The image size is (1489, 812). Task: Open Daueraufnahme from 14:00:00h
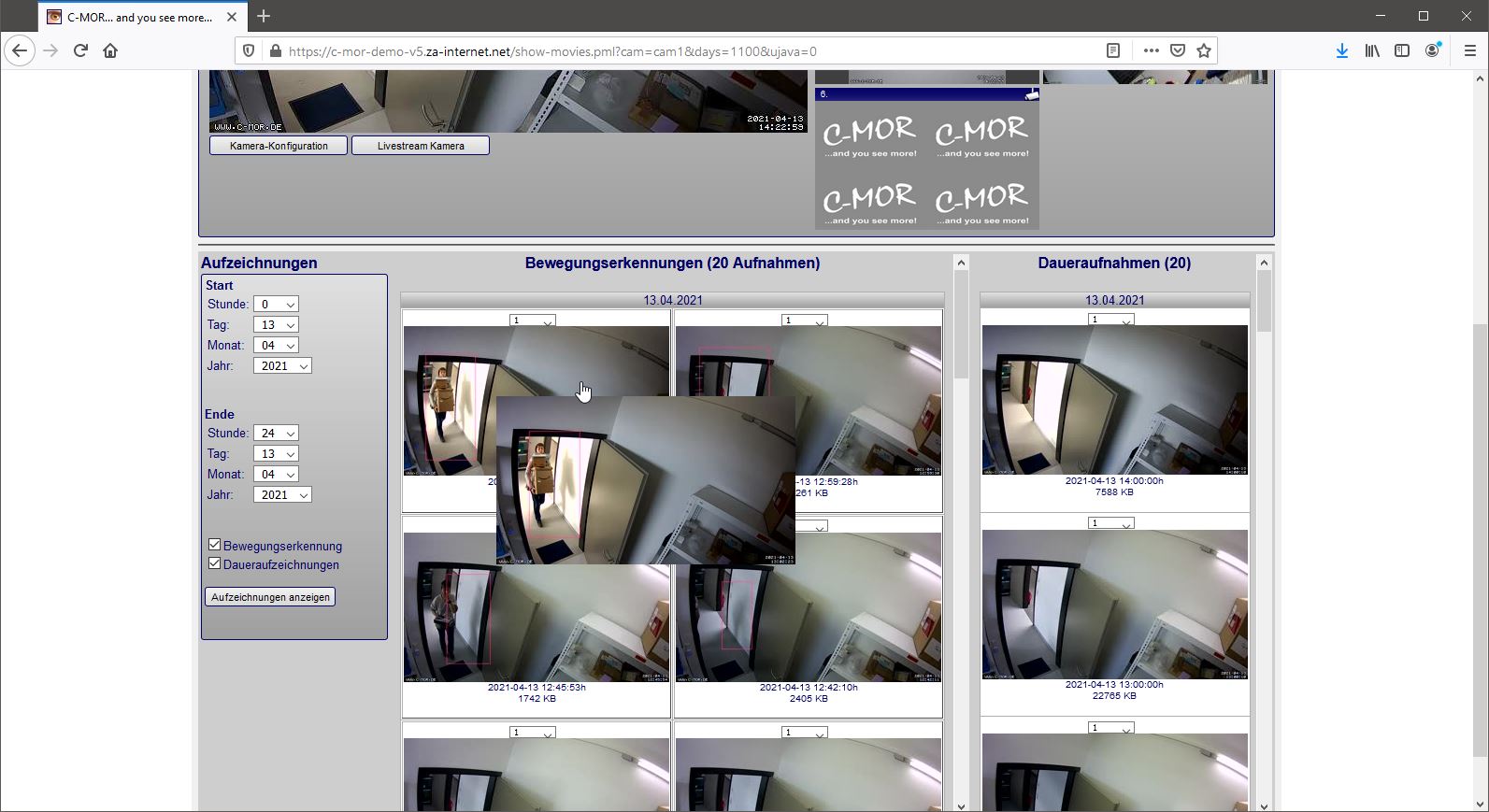click(x=1114, y=400)
